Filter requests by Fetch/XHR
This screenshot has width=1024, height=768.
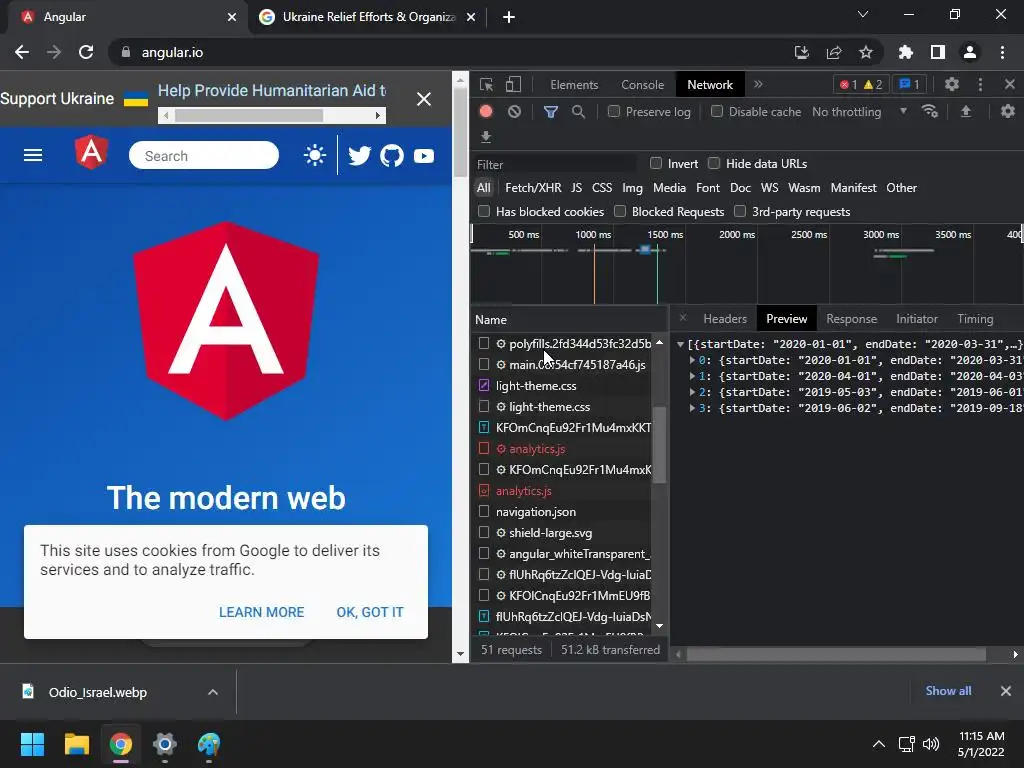click(x=533, y=188)
